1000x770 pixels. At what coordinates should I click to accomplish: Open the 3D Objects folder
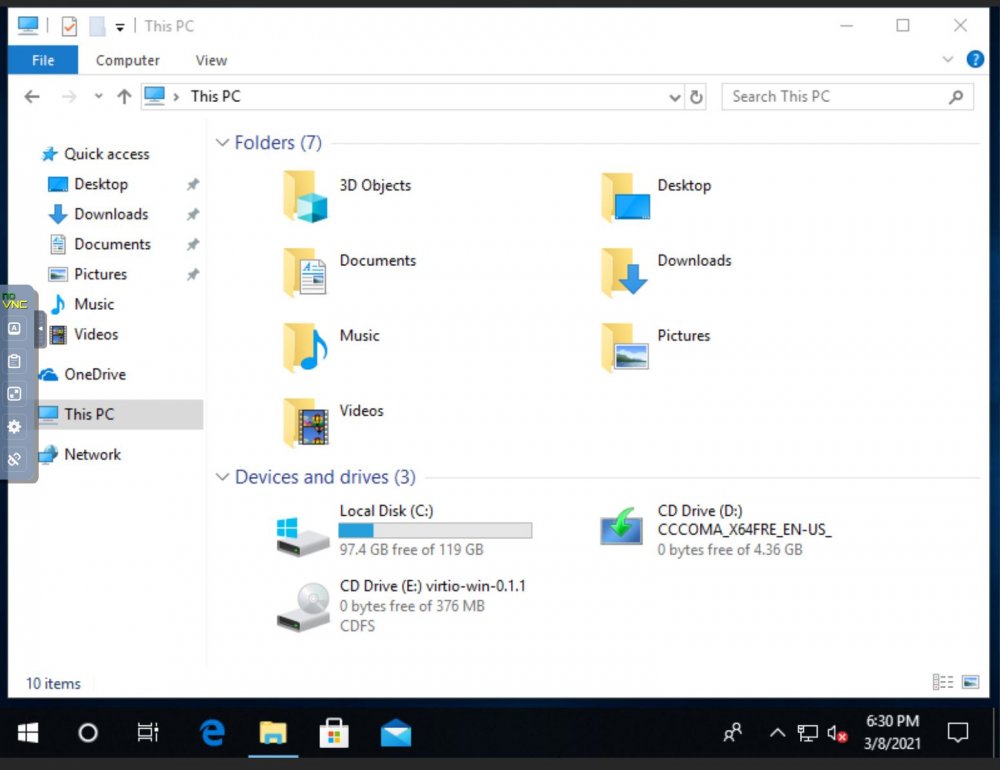tap(348, 196)
